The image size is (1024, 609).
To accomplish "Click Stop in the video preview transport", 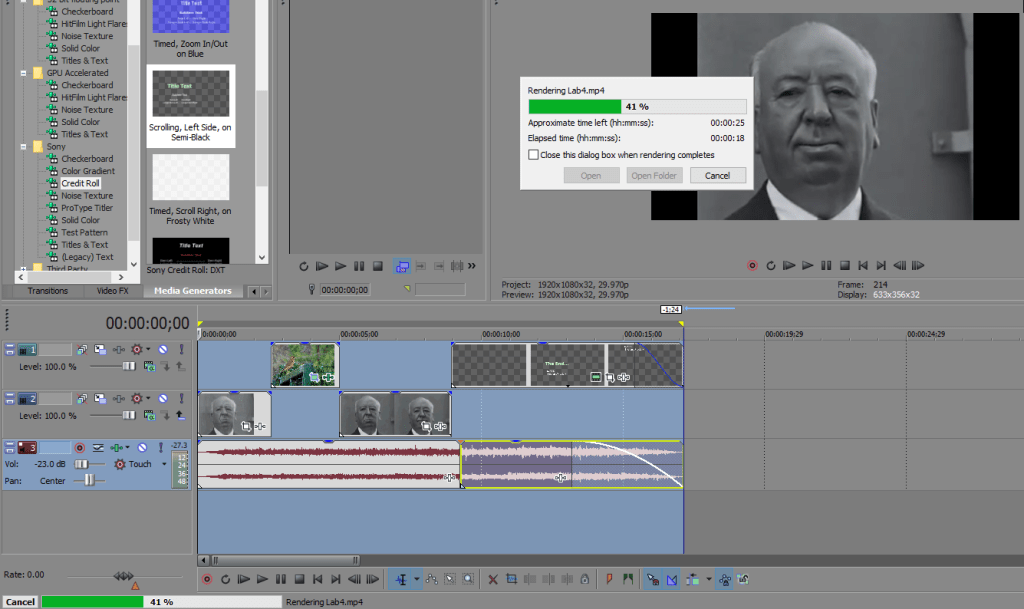I will click(x=844, y=266).
